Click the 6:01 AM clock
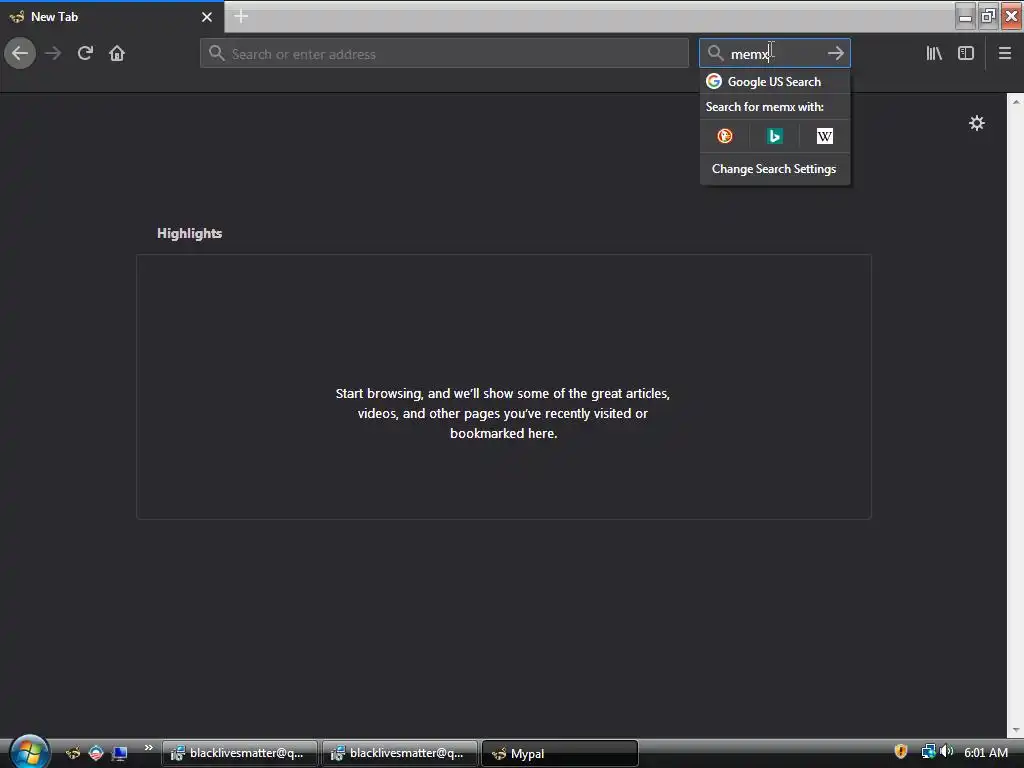This screenshot has height=768, width=1024. pyautogui.click(x=985, y=752)
